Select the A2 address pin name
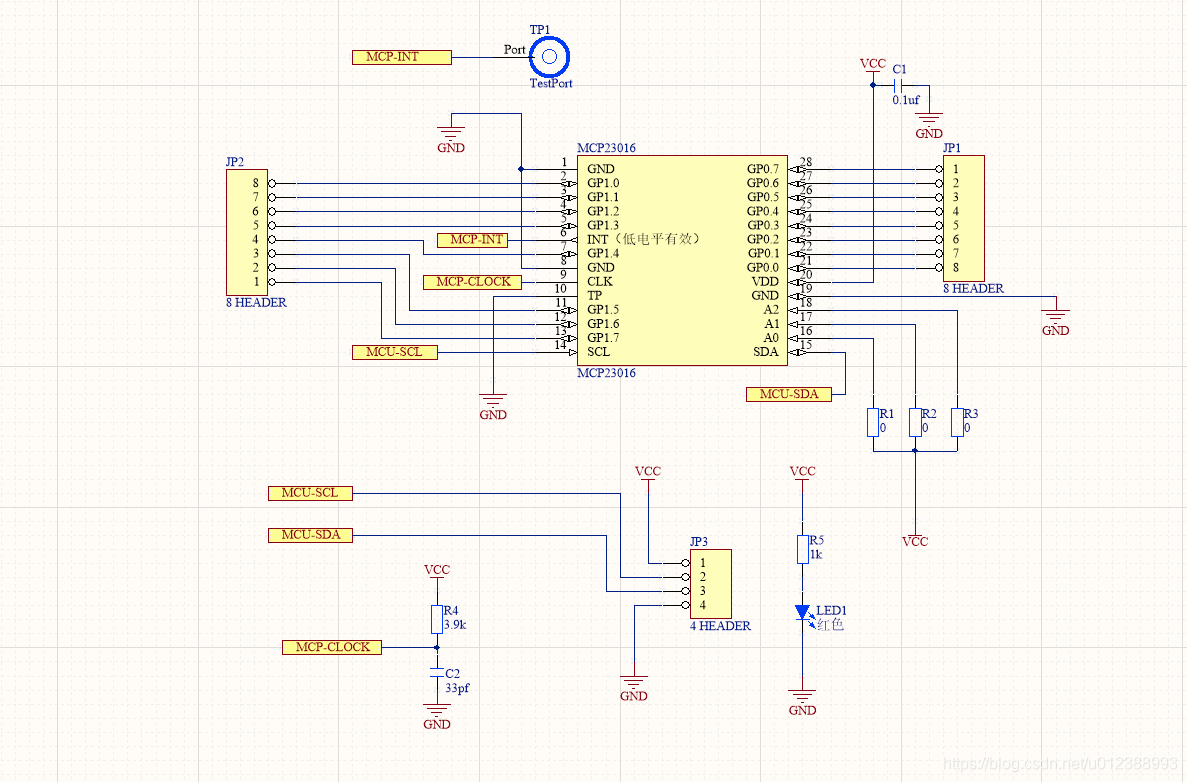The image size is (1187, 782). pyautogui.click(x=771, y=310)
